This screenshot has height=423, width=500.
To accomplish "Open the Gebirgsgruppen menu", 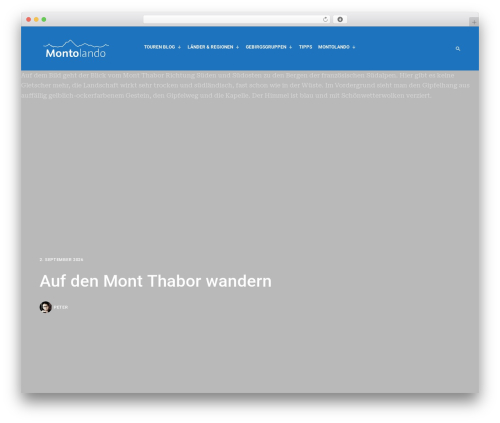I will pos(266,47).
